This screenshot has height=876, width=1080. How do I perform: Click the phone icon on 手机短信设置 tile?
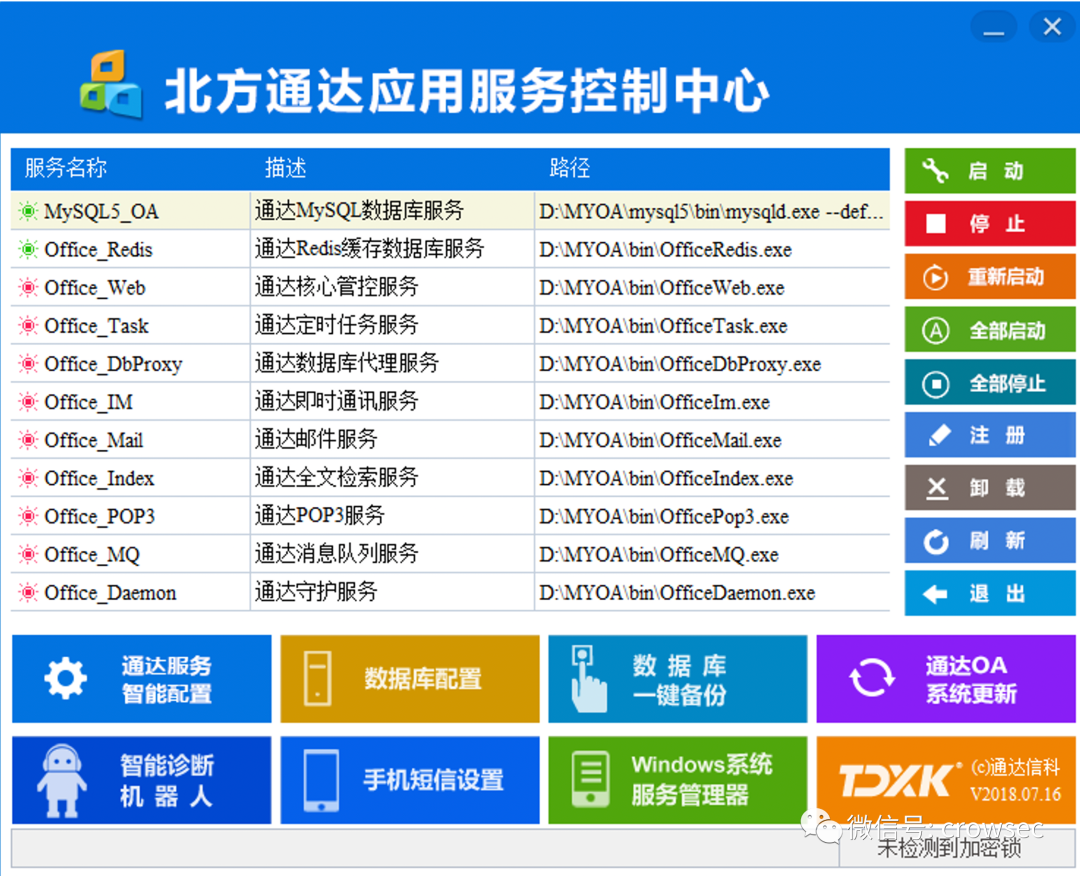pos(322,779)
